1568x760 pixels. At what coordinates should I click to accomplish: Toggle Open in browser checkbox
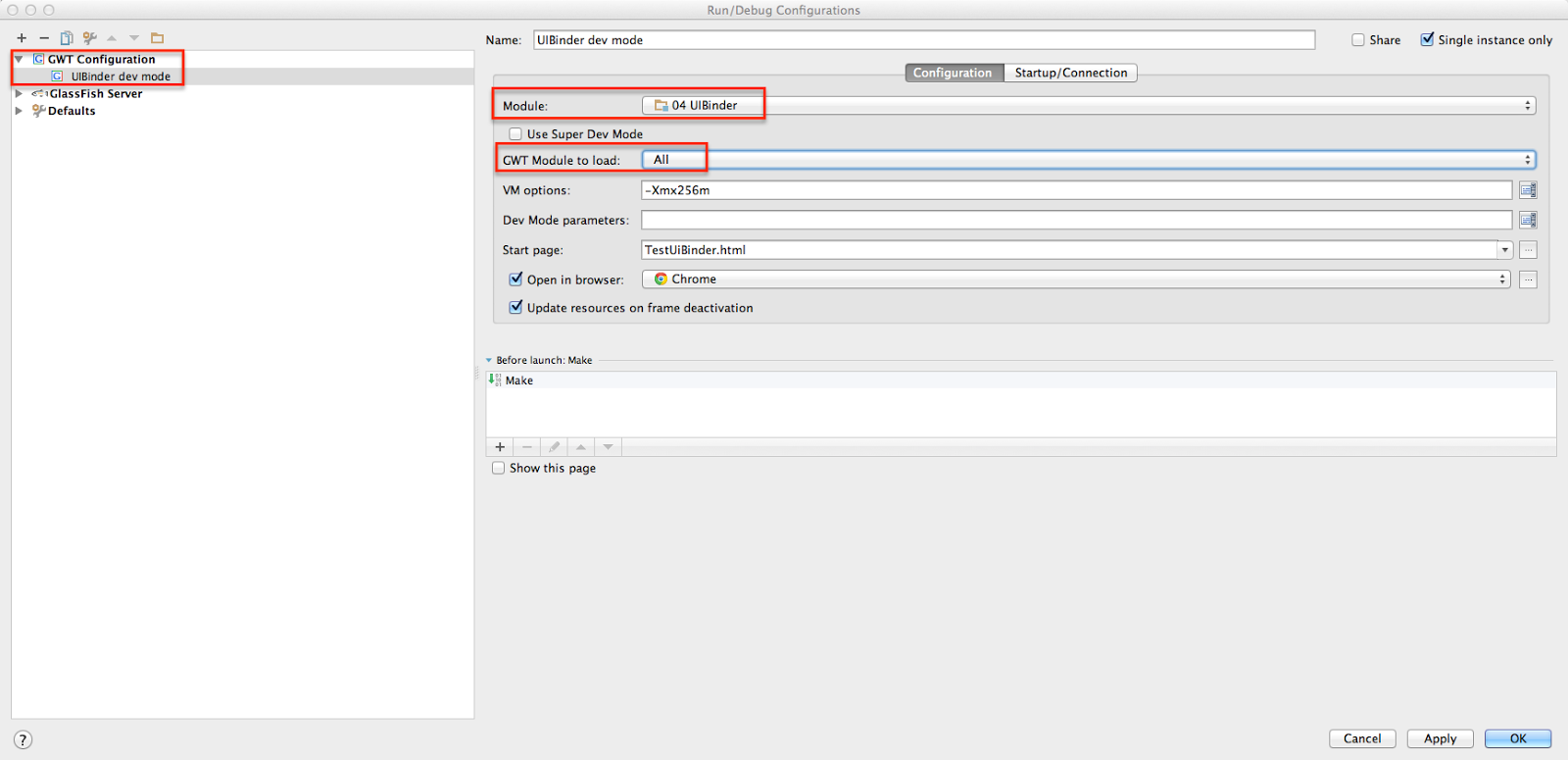pos(515,279)
